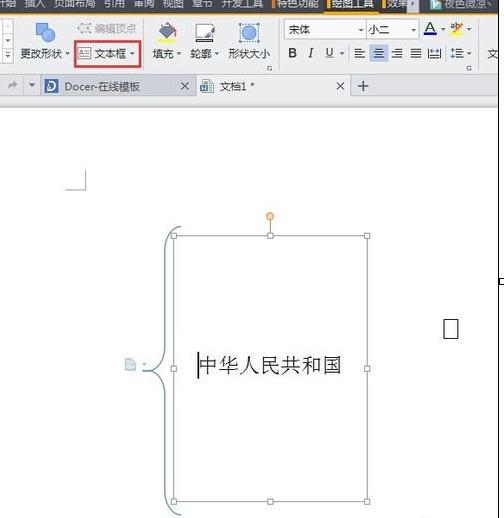The image size is (504, 518).
Task: Toggle italic formatting
Action: point(311,53)
